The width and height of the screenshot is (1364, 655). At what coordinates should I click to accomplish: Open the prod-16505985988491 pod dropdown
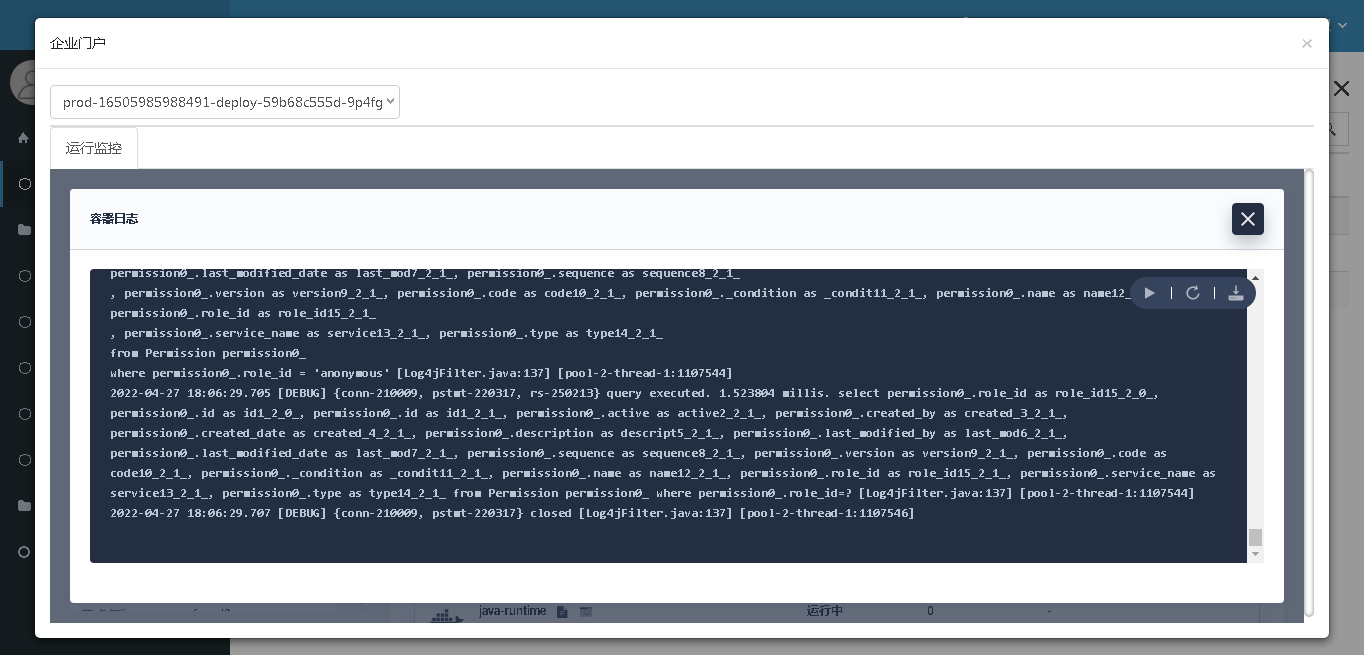225,102
